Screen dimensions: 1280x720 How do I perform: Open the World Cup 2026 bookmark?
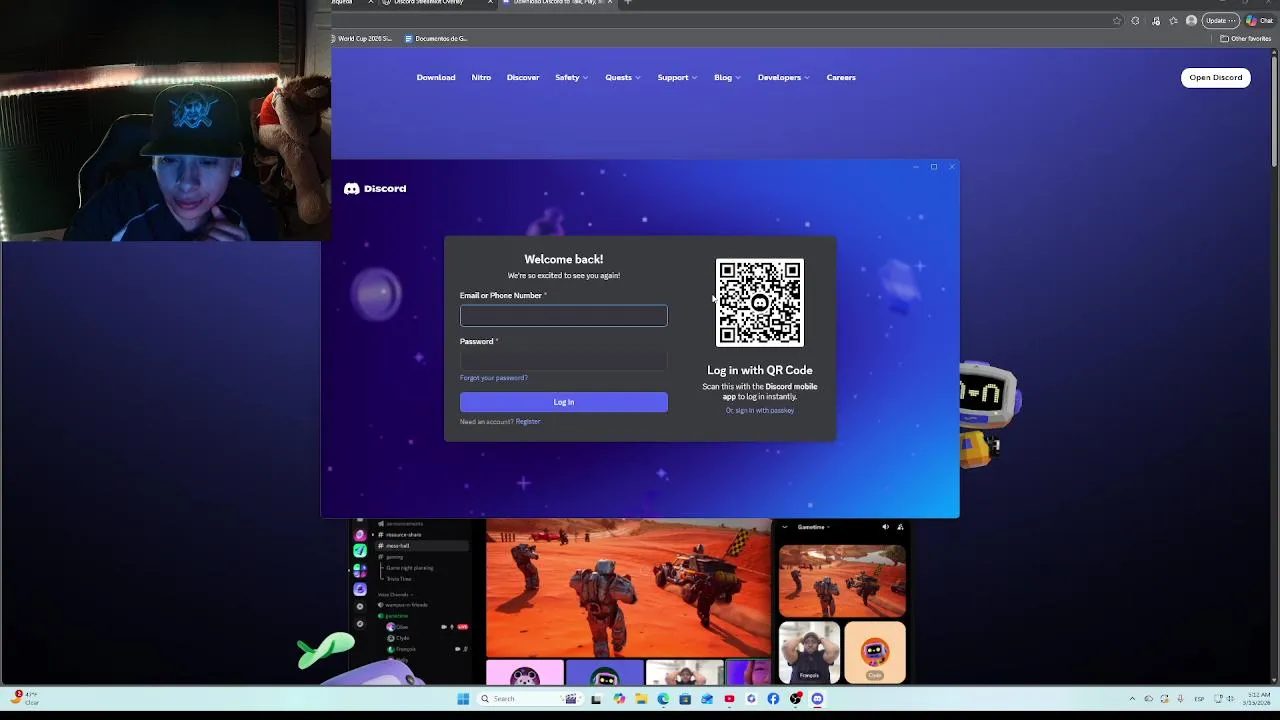[362, 38]
